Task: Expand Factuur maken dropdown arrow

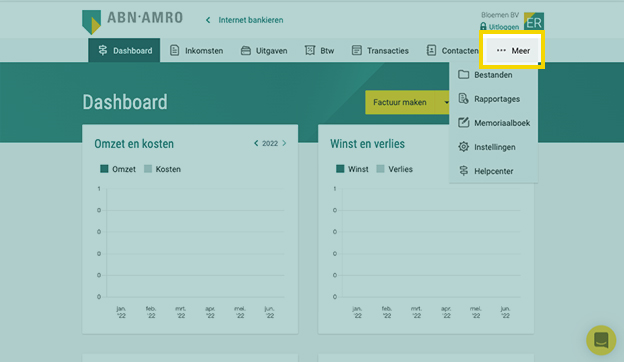Action: (444, 102)
